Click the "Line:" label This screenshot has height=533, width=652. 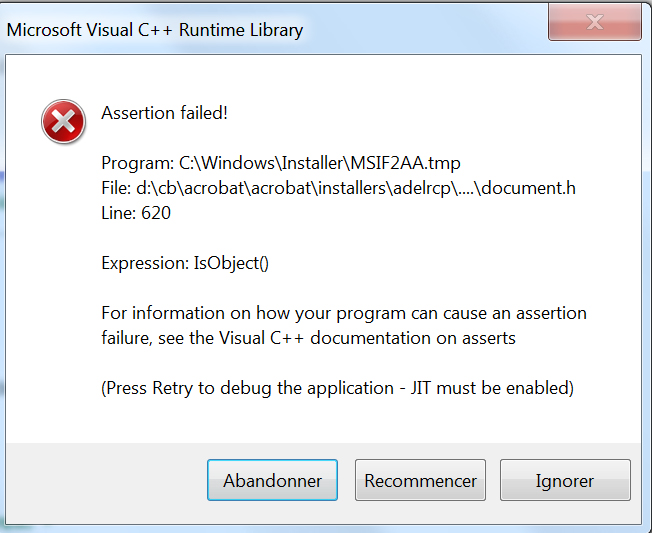pos(119,213)
